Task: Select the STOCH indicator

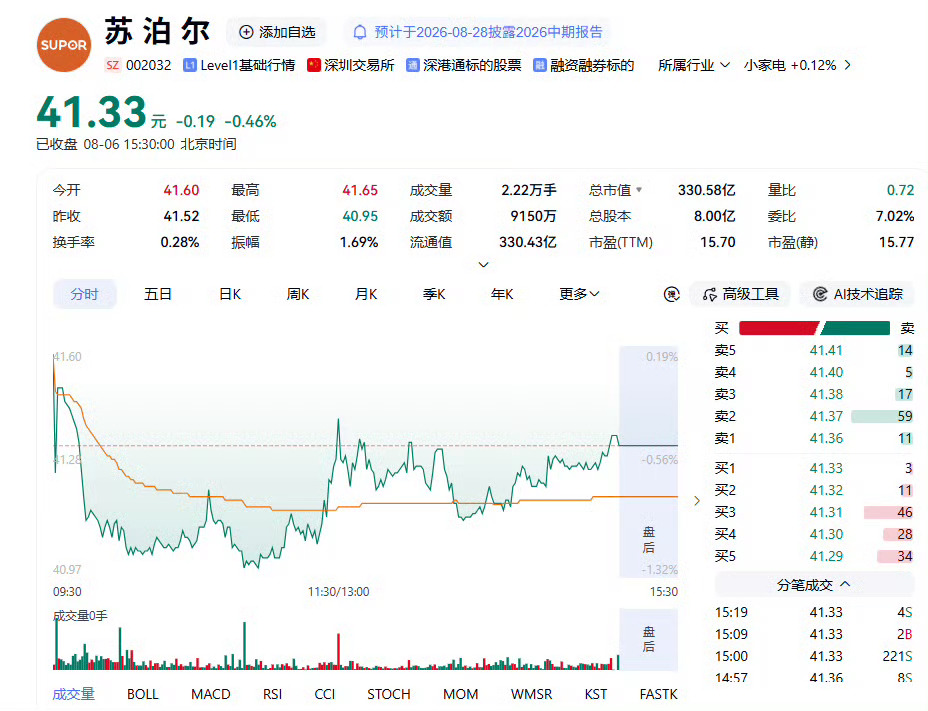Action: coord(389,694)
